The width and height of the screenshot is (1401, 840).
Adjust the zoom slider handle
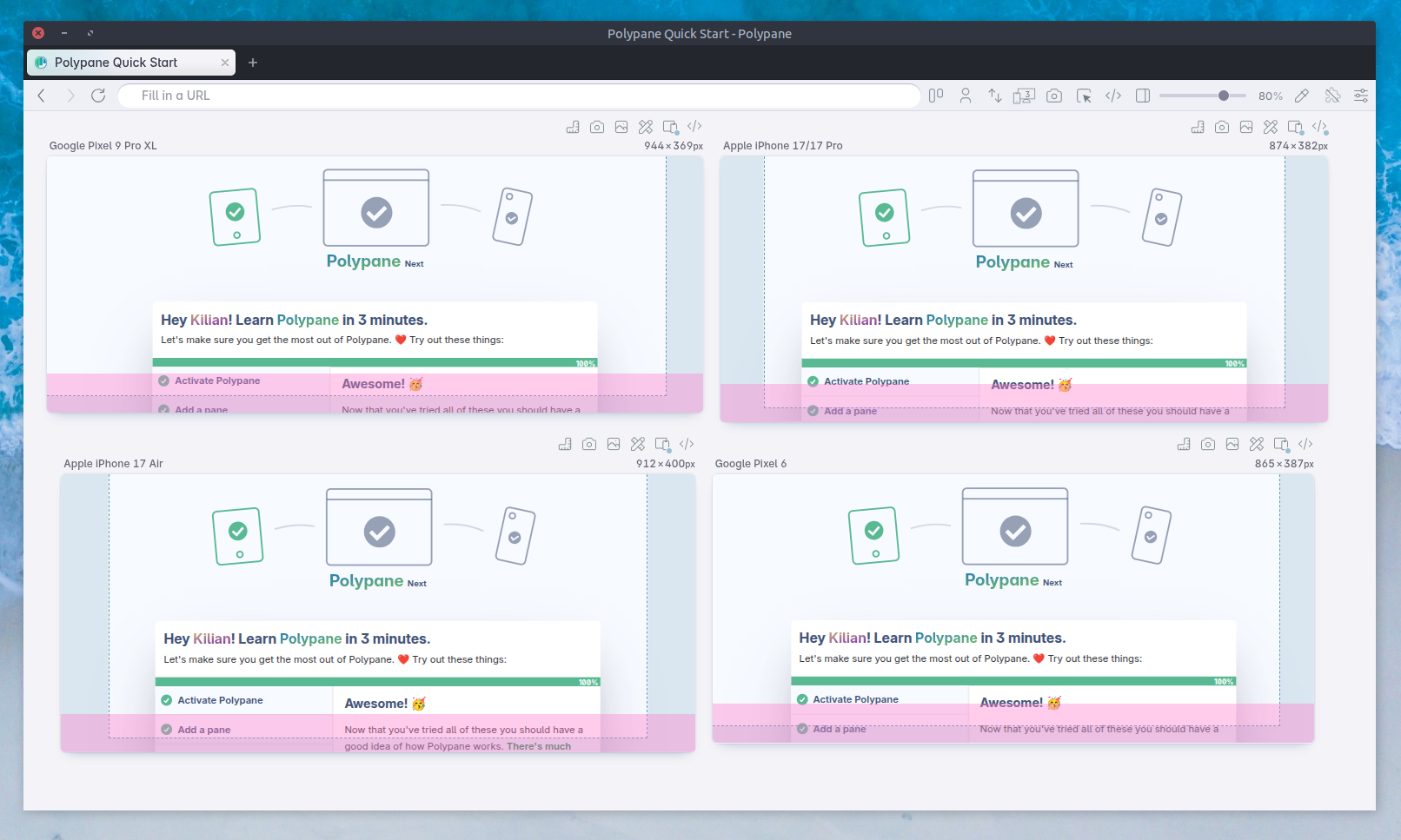pos(1224,96)
